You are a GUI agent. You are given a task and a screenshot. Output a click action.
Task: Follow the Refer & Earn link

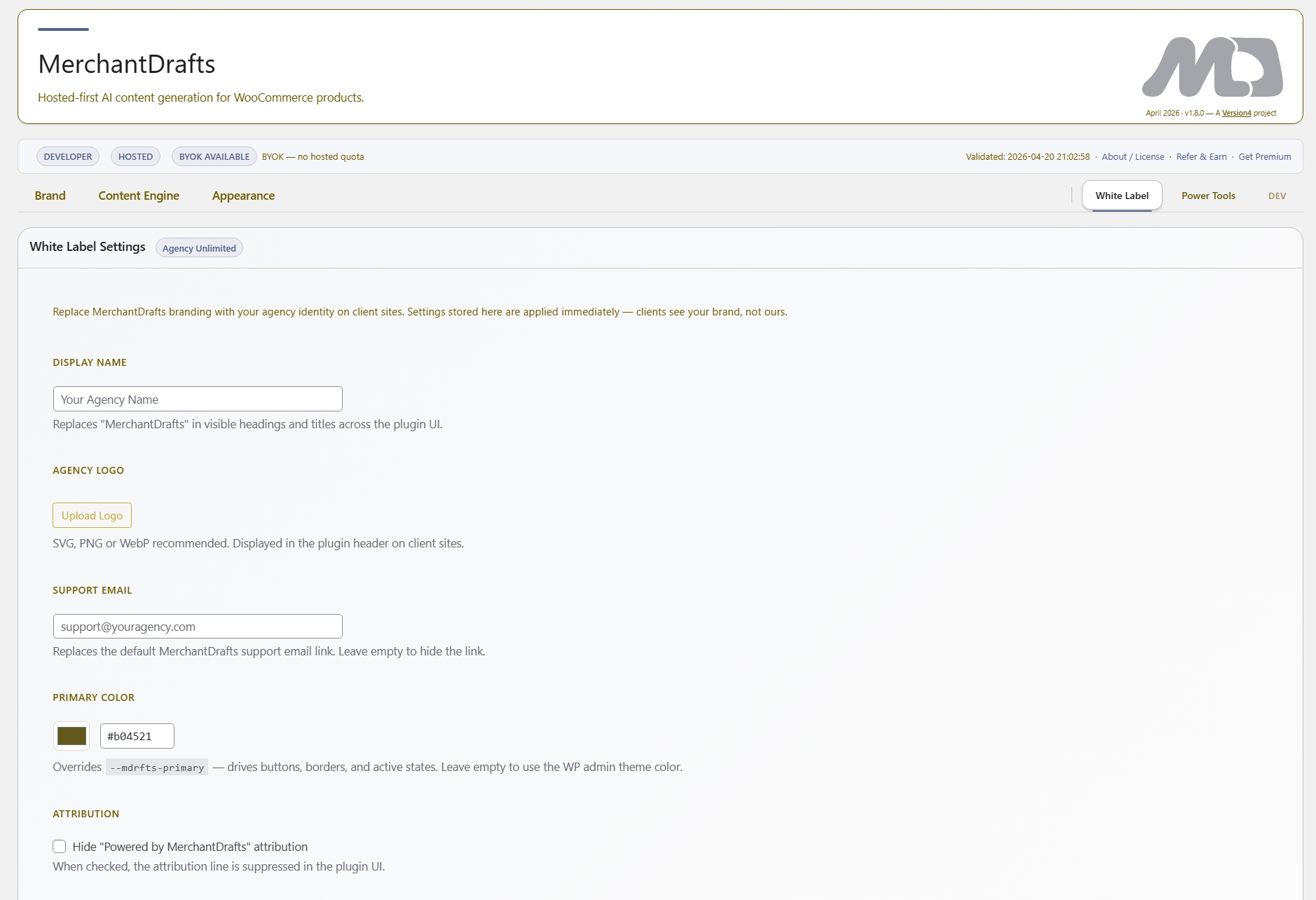1201,156
